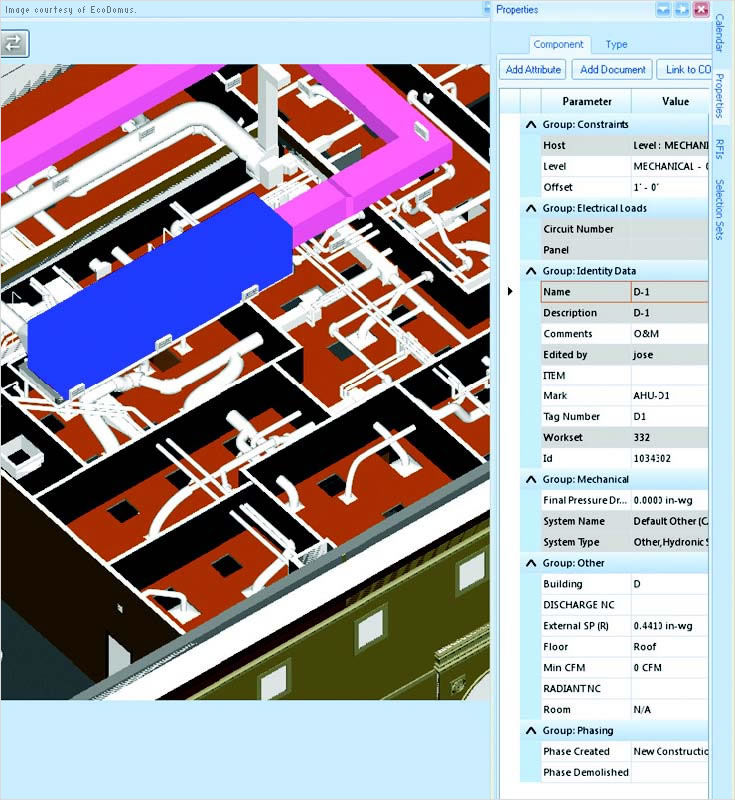
Task: Open the Calendar side tab
Action: (x=720, y=60)
